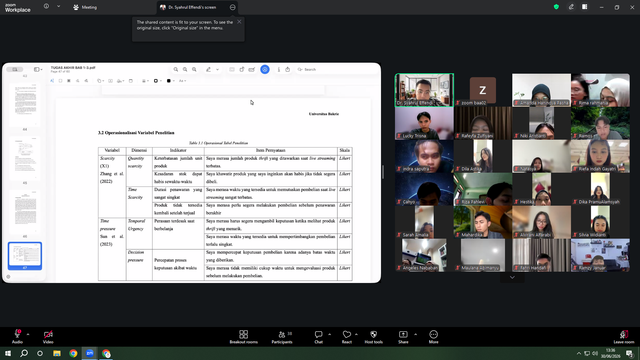
Task: Select Lucky Trisna's video tile
Action: 424,123
